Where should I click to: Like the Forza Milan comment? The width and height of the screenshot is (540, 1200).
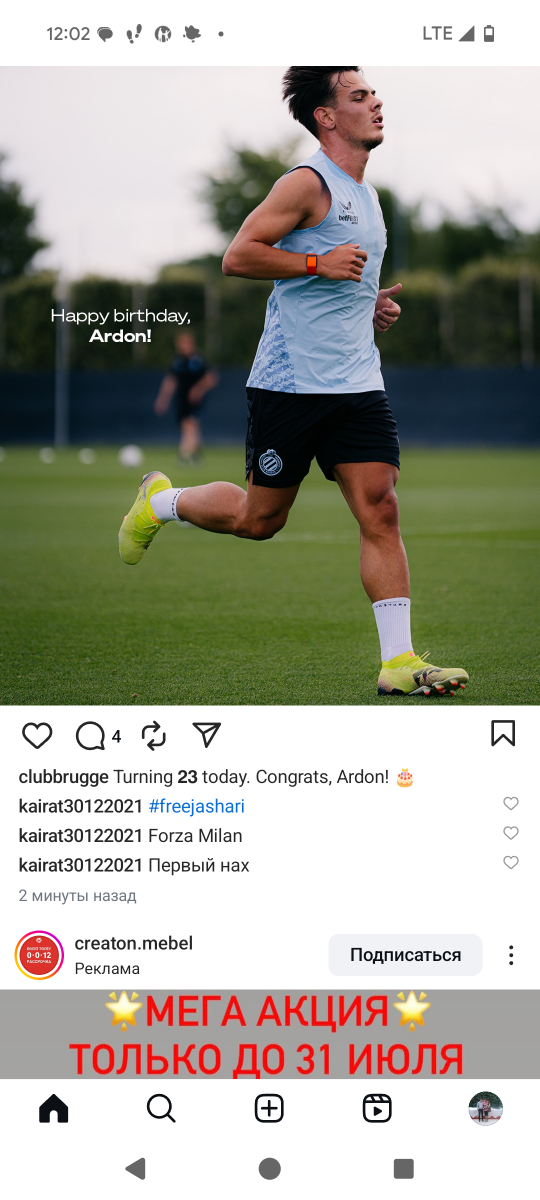pyautogui.click(x=511, y=833)
